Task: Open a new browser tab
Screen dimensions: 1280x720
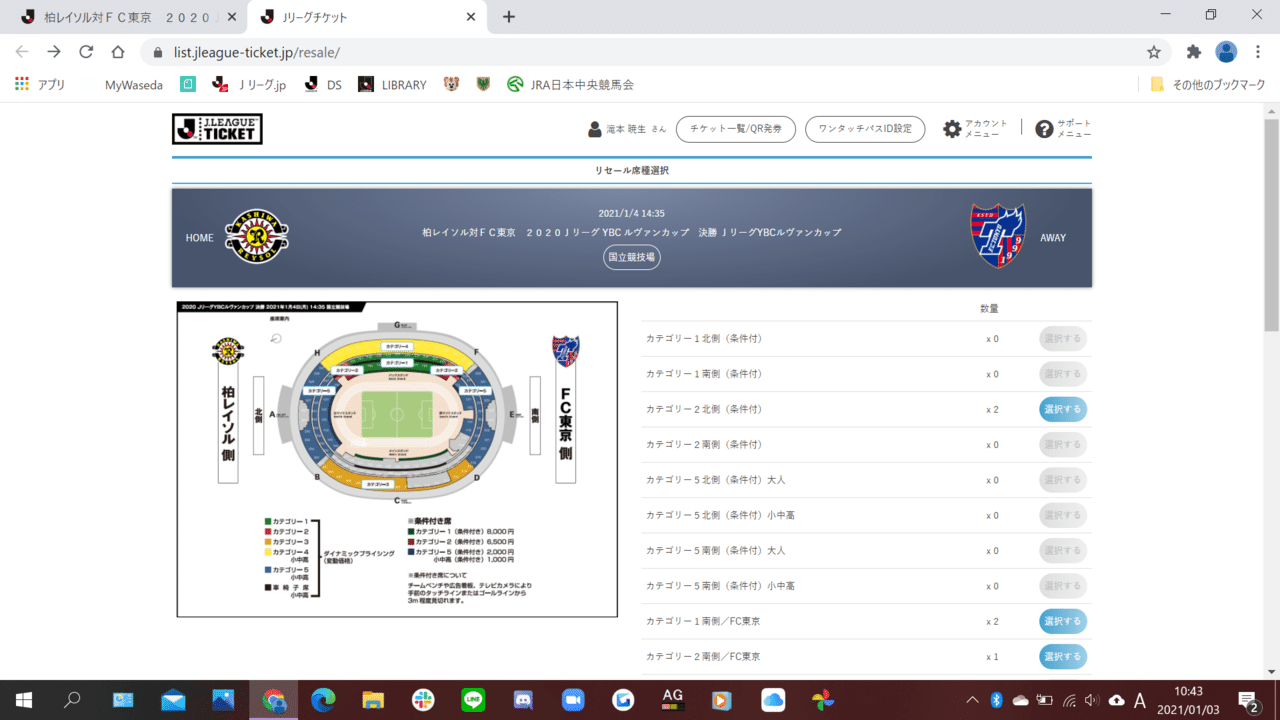Action: tap(509, 17)
